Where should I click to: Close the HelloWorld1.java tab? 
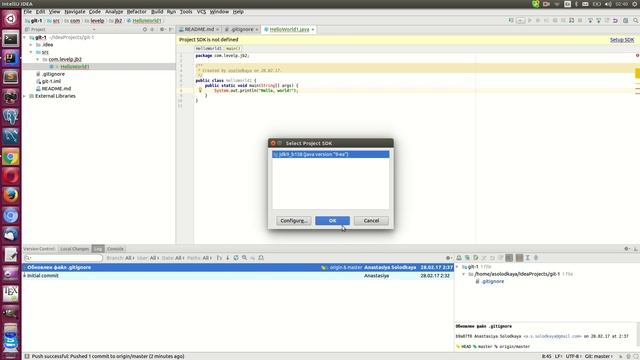tap(313, 29)
